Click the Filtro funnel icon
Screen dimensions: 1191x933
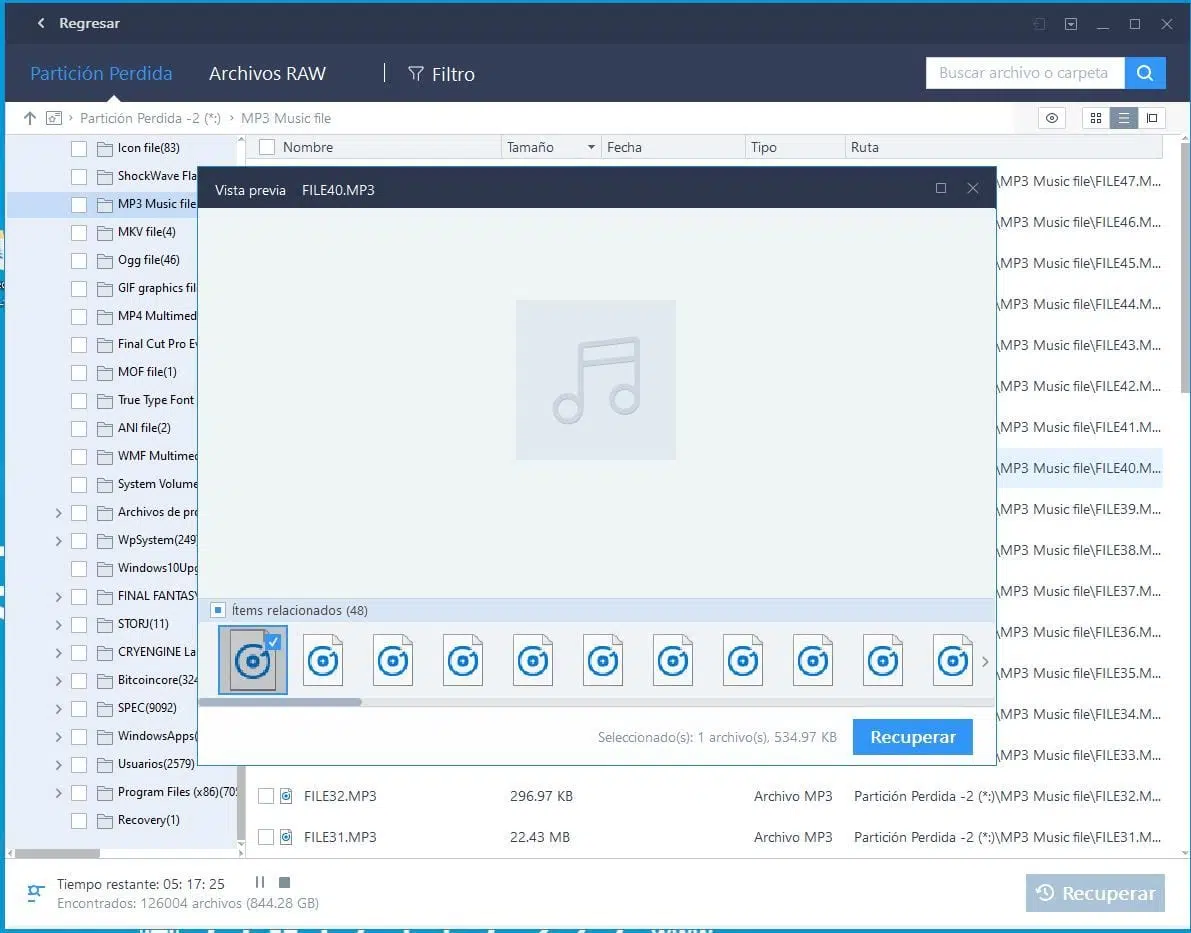pyautogui.click(x=415, y=74)
